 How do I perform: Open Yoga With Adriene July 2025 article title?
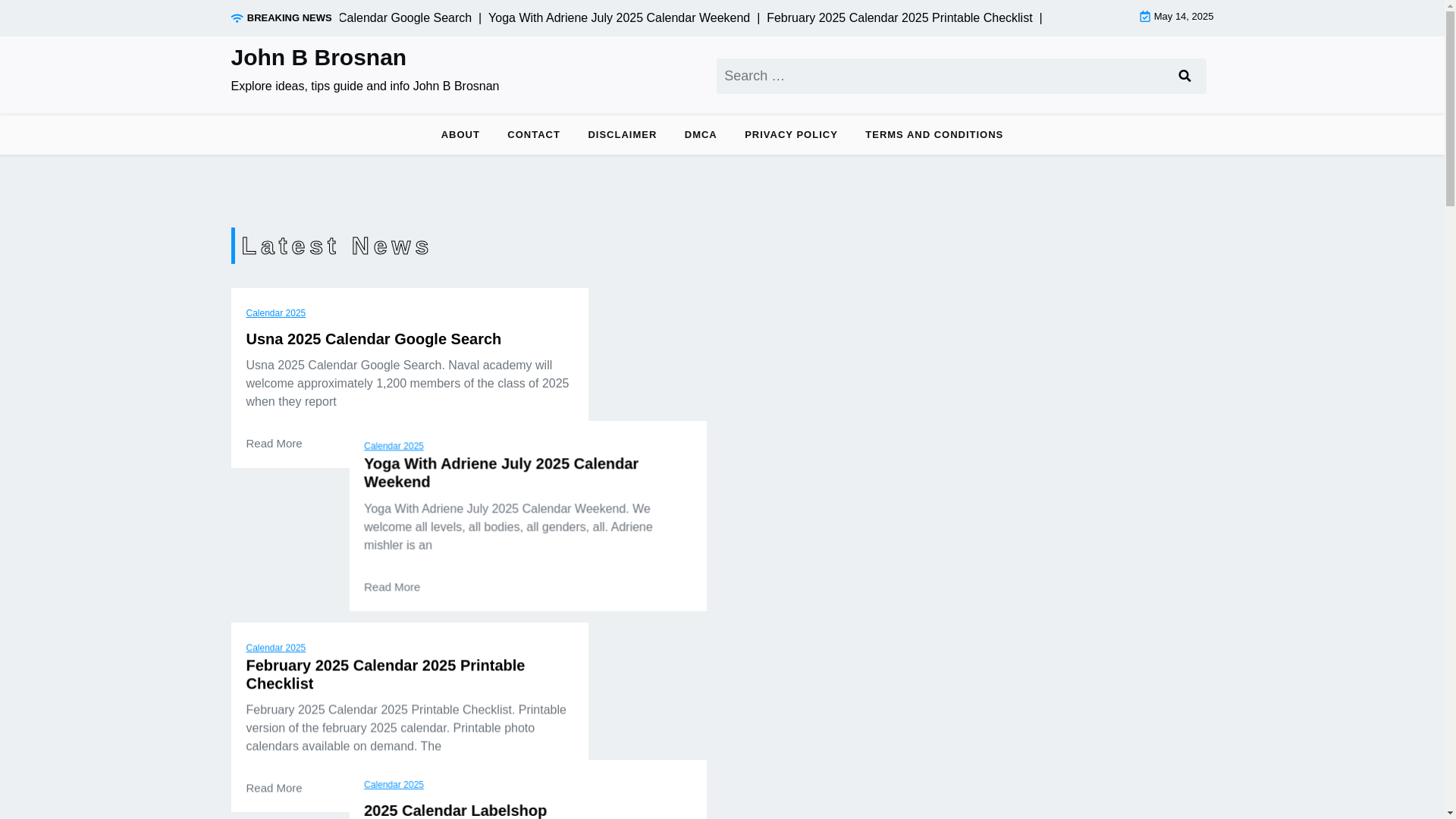(x=501, y=472)
